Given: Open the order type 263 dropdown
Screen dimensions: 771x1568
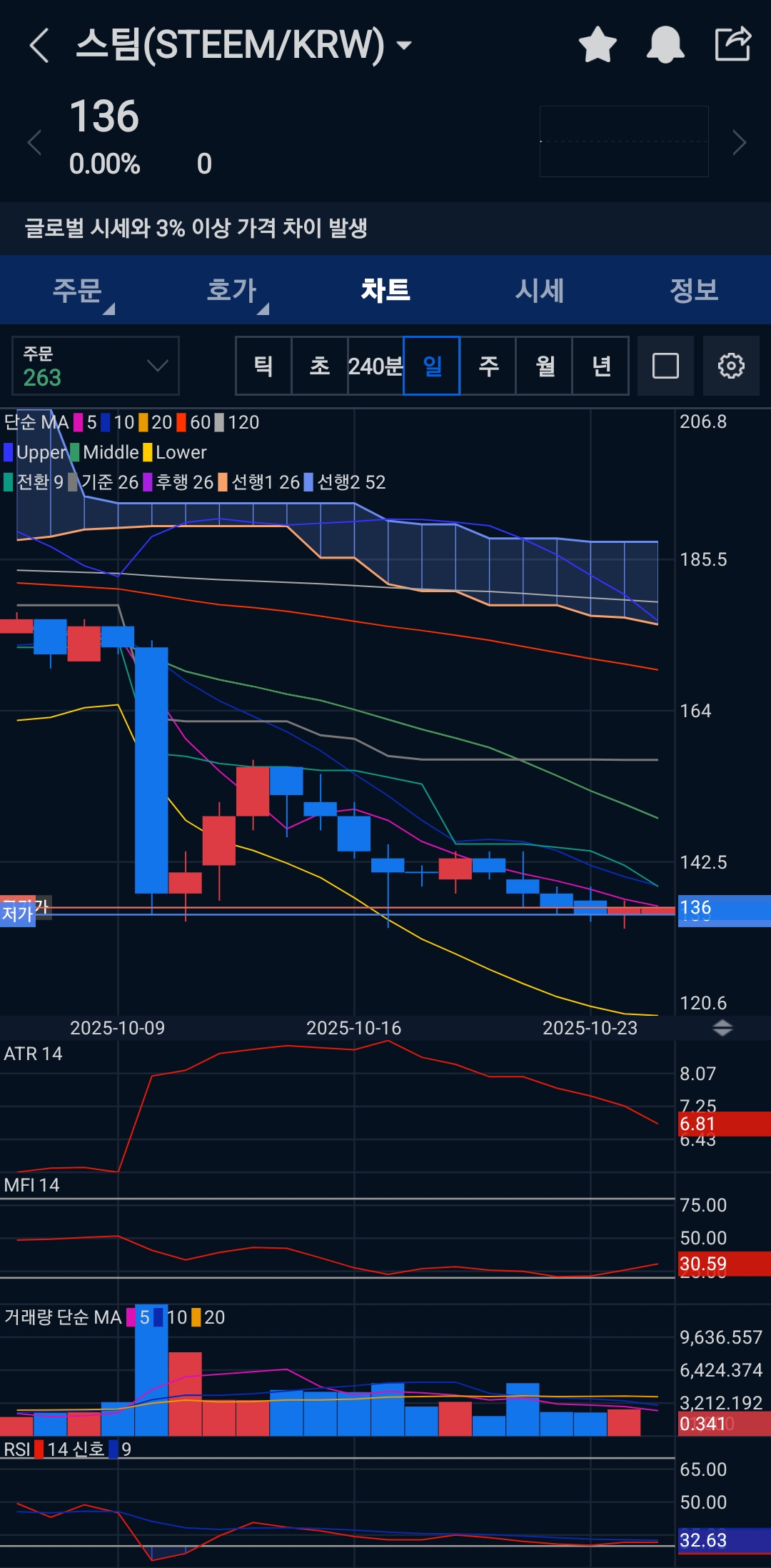Looking at the screenshot, I should tap(96, 366).
